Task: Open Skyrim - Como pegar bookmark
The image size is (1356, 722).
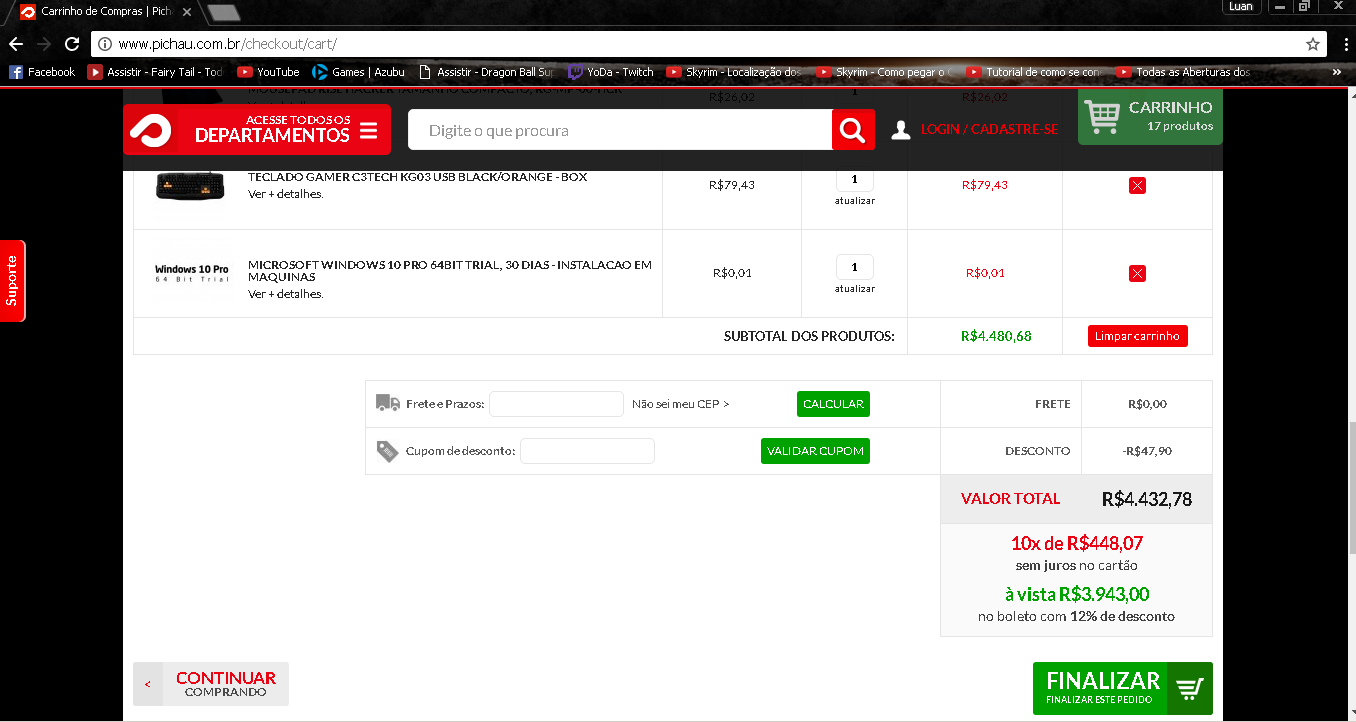Action: click(x=884, y=72)
